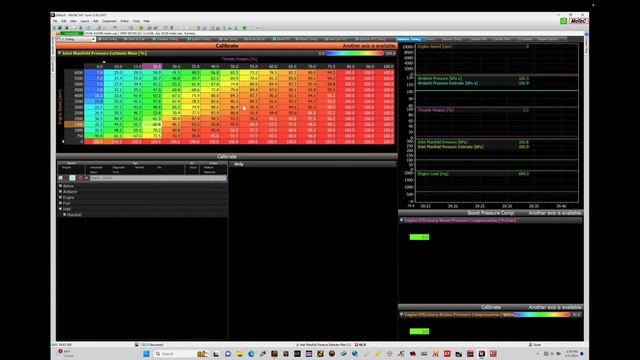Screen dimensions: 640x360
Task: Click the Guest status bar entry
Action: click(535, 344)
